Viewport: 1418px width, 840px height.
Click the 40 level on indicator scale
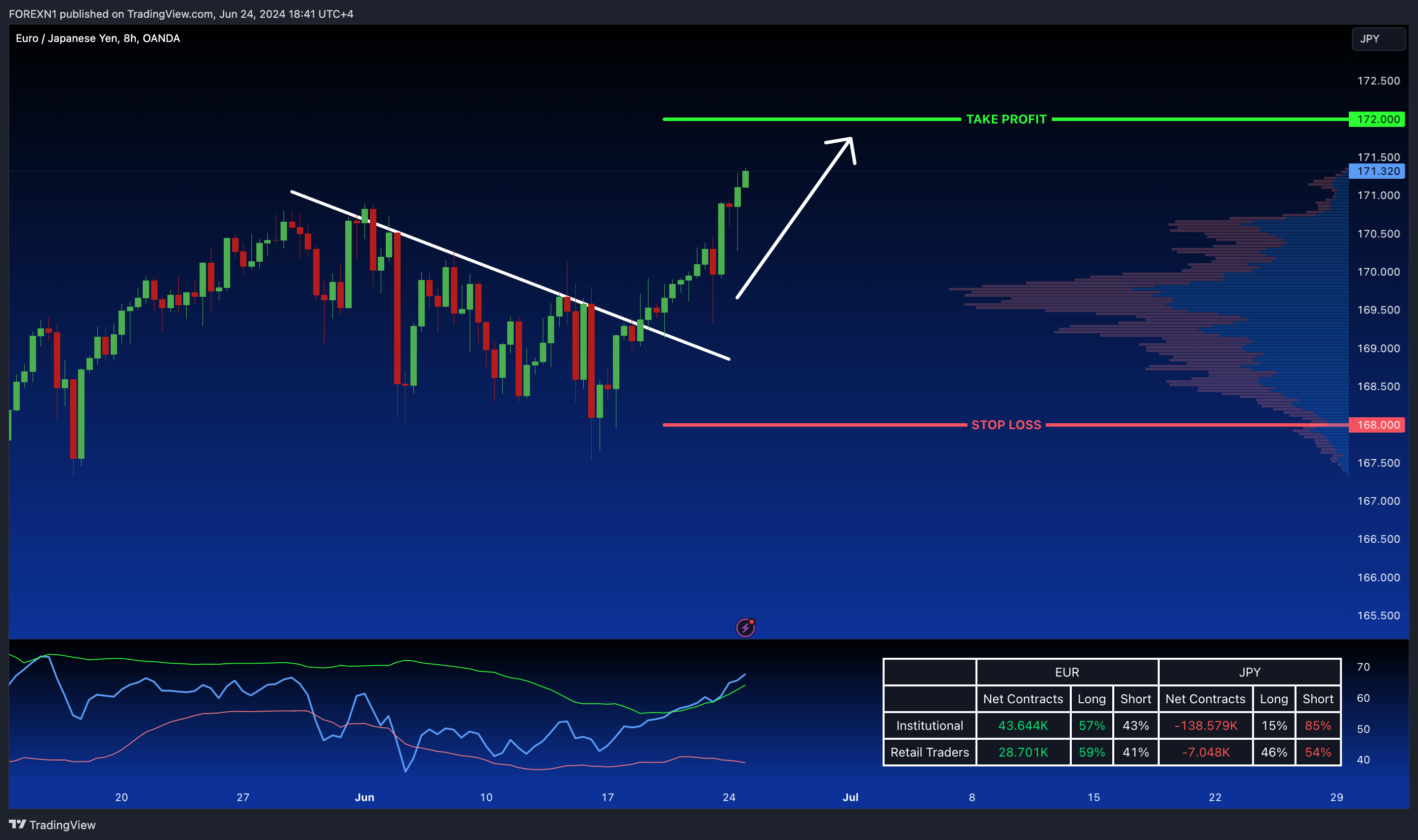[1363, 760]
